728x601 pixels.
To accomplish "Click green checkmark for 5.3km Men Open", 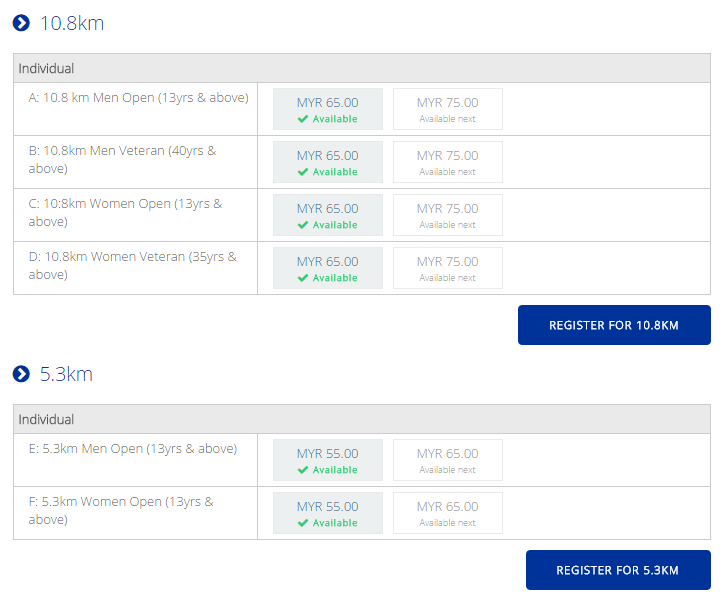I will (x=303, y=470).
